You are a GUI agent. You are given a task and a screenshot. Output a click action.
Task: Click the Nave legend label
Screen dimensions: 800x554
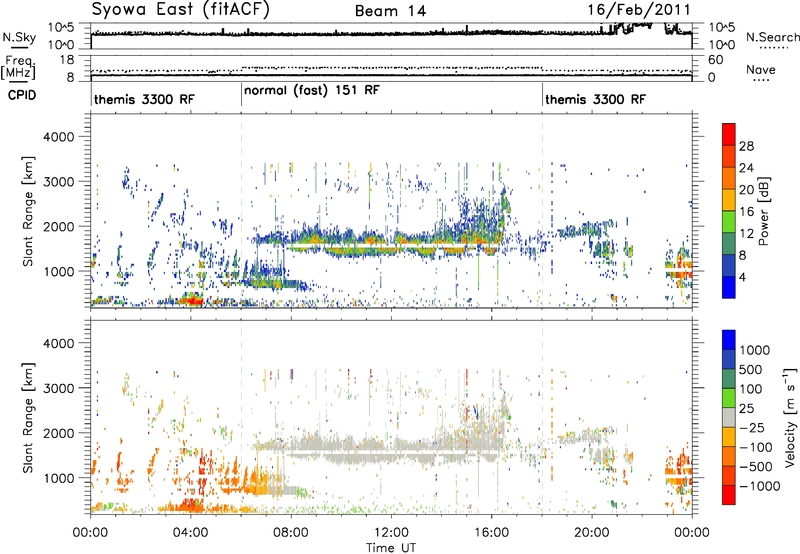tap(761, 69)
